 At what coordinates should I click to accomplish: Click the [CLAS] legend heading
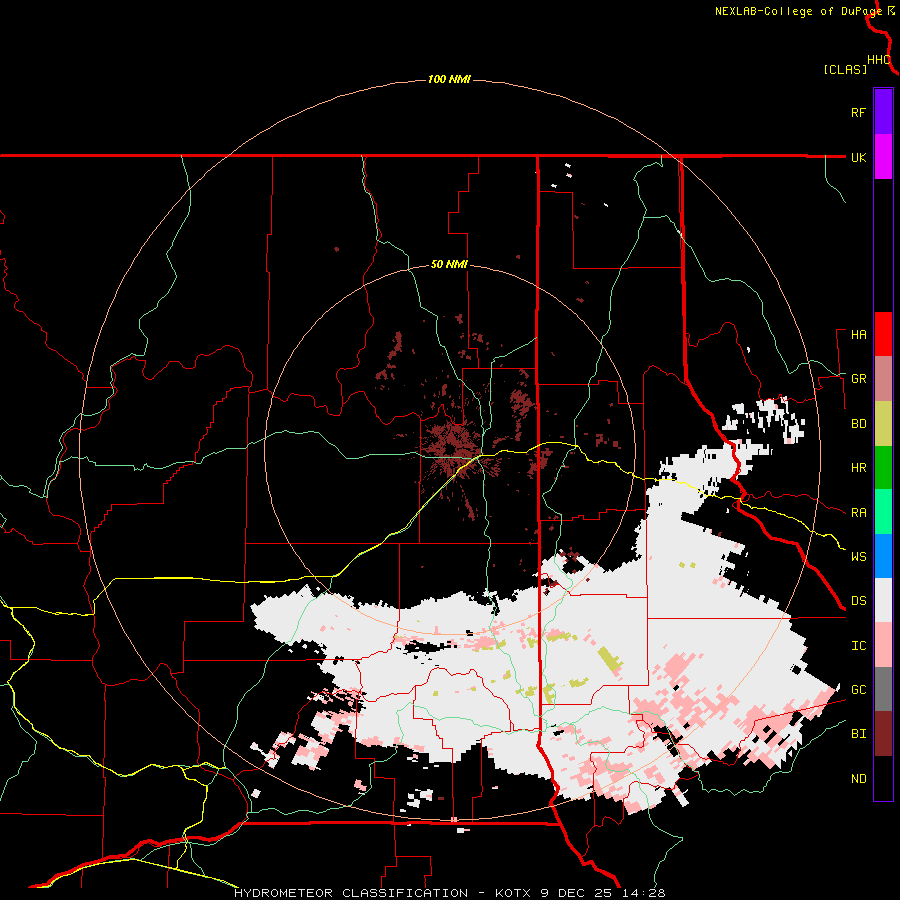tap(845, 69)
